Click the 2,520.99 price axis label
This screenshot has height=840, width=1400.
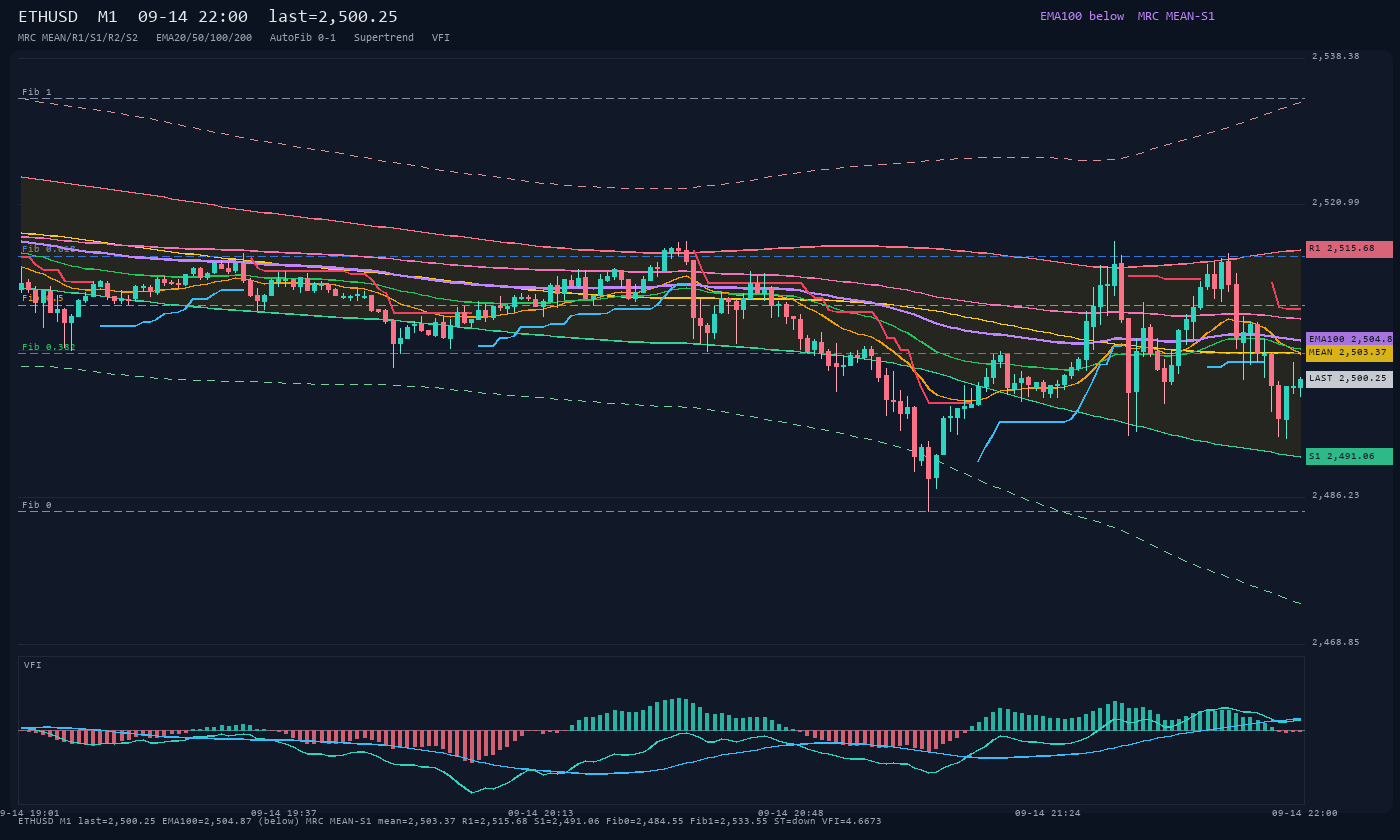point(1336,202)
